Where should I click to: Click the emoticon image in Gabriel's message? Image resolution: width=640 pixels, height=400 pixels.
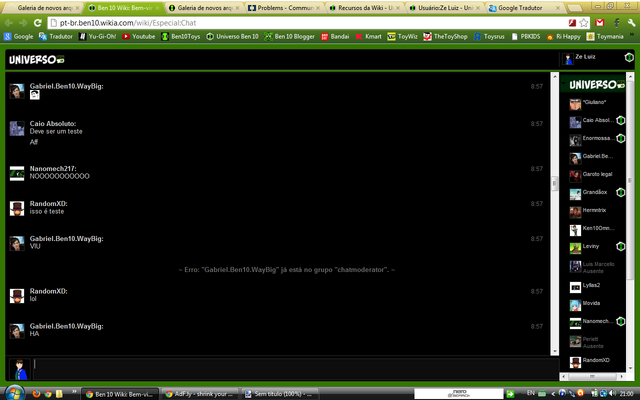(35, 95)
